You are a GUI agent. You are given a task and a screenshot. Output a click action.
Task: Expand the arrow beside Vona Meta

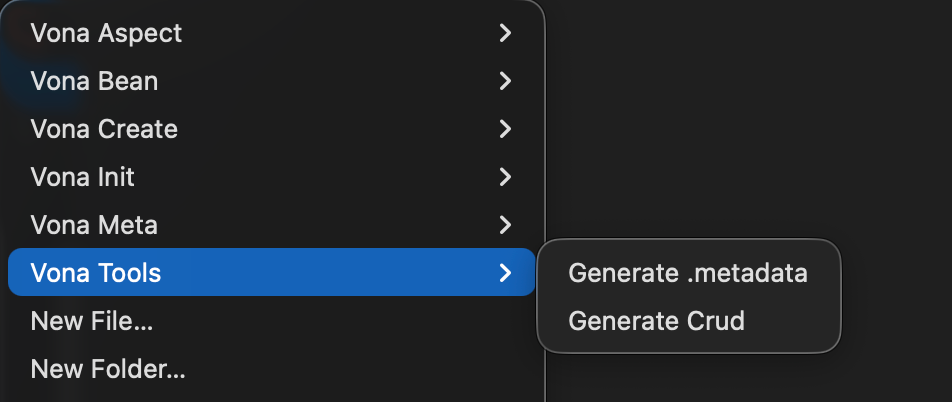505,225
